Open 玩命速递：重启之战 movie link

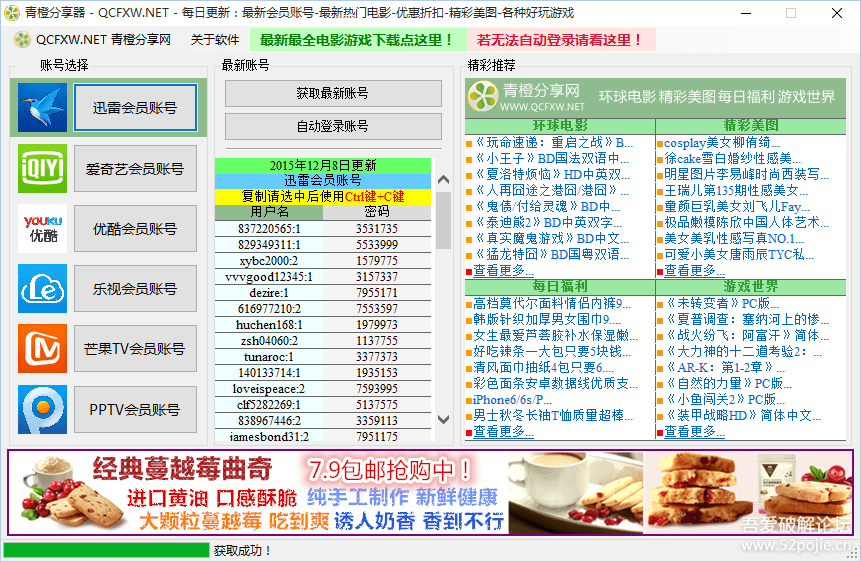tap(553, 143)
